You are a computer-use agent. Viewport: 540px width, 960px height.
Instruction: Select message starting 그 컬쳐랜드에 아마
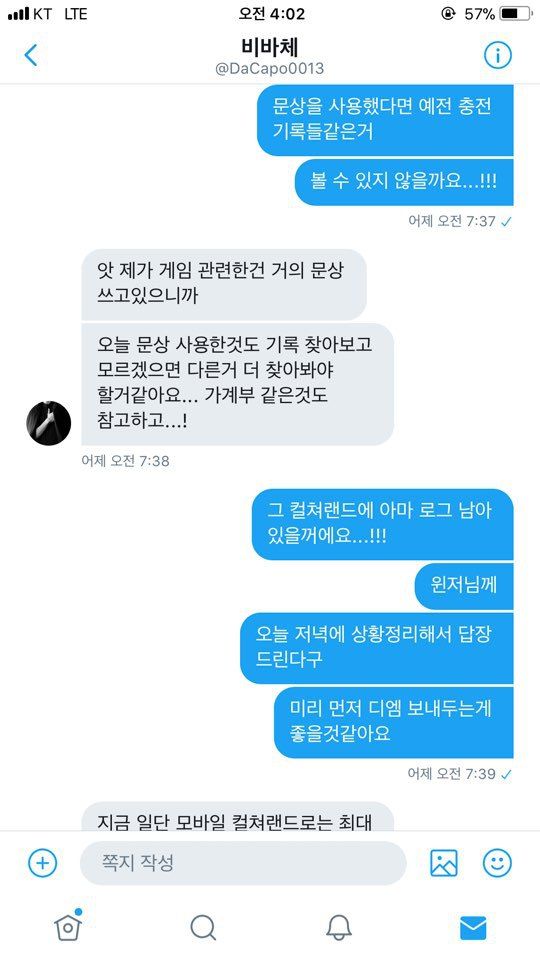pos(383,524)
